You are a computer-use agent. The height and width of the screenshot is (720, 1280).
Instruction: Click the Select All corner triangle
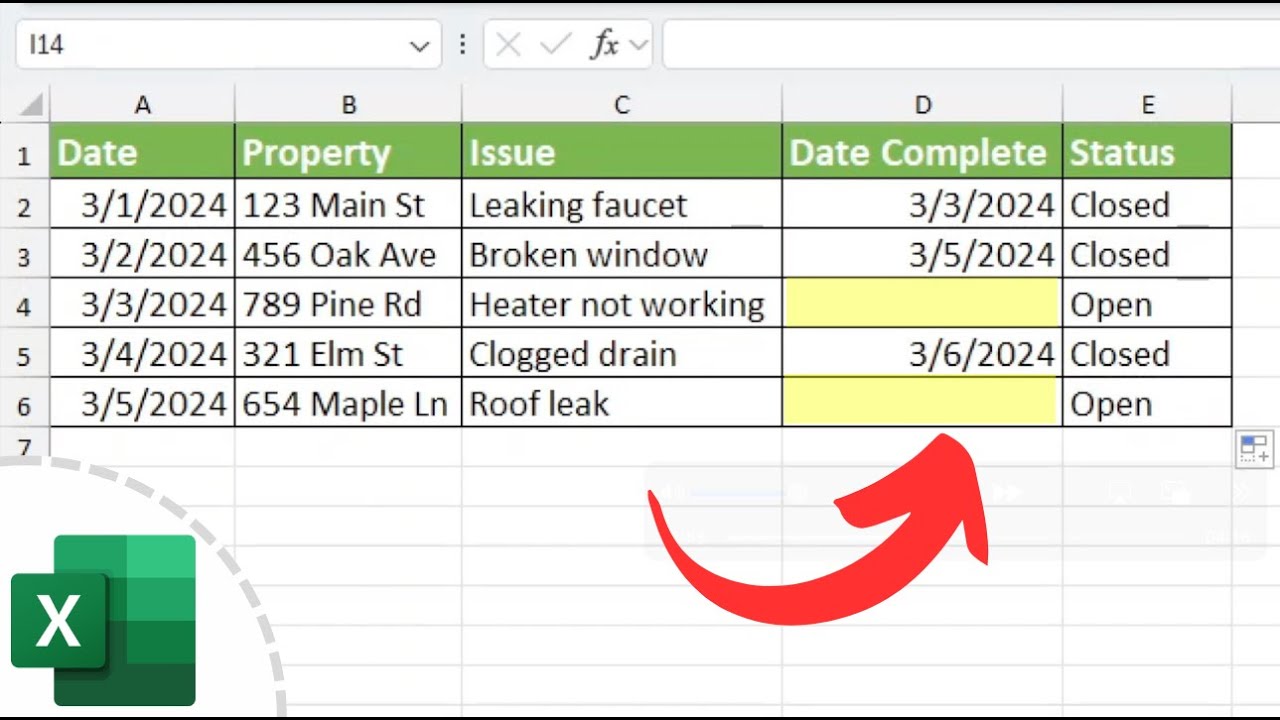pos(30,104)
